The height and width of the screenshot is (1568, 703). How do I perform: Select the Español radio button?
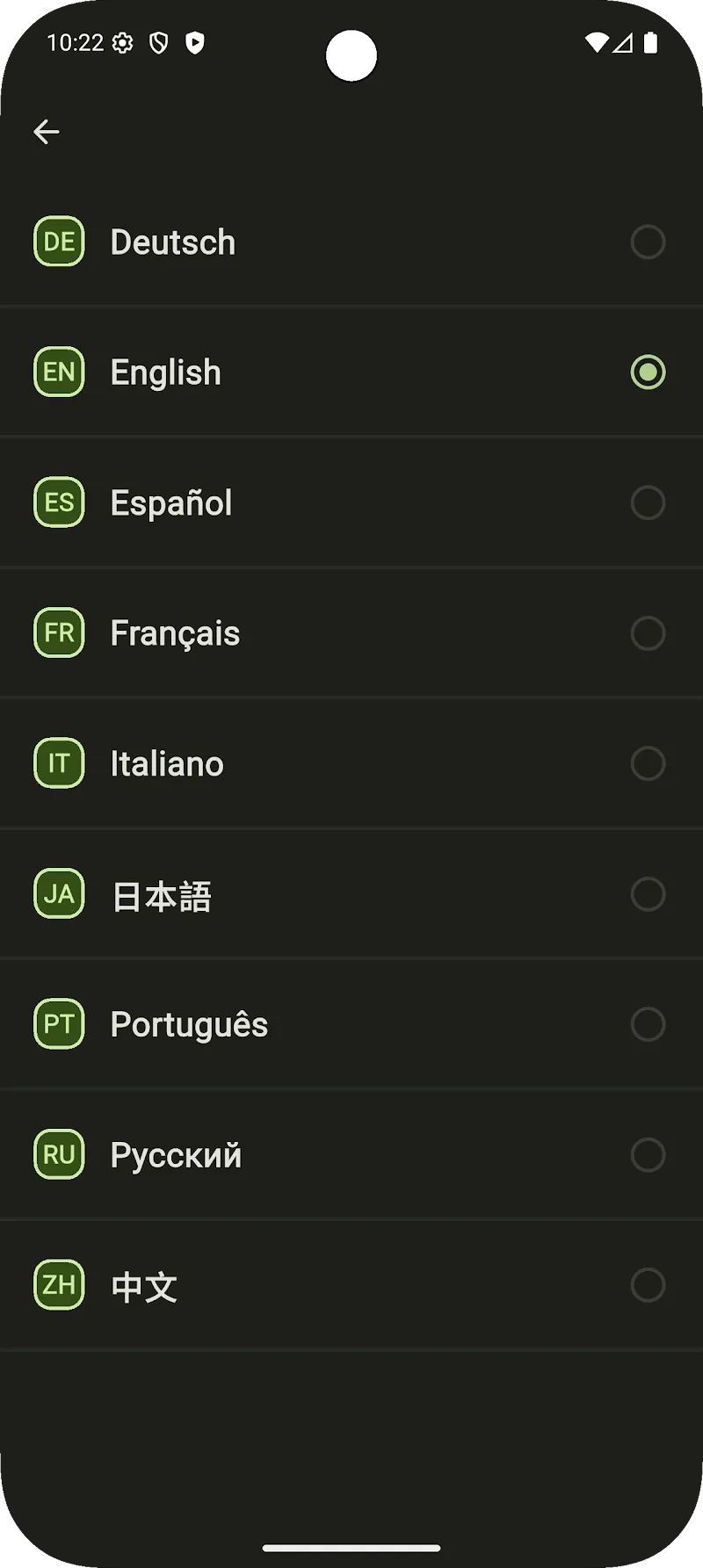coord(648,502)
